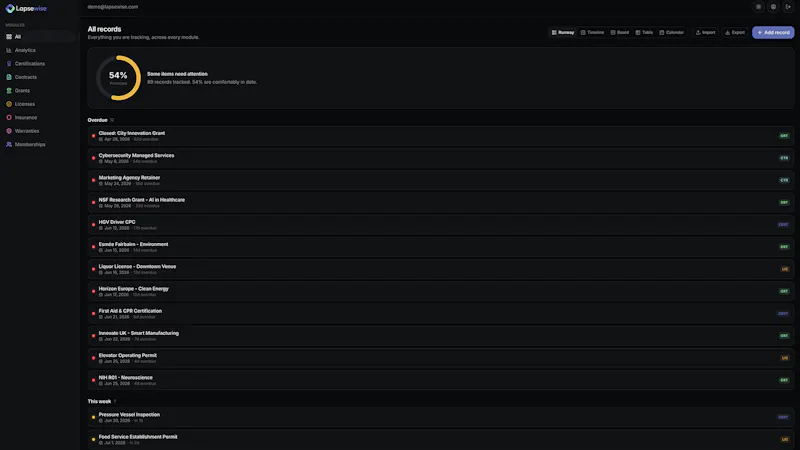This screenshot has height=450, width=800.
Task: Open Analytics chart icon in sidebar
Action: [9, 50]
